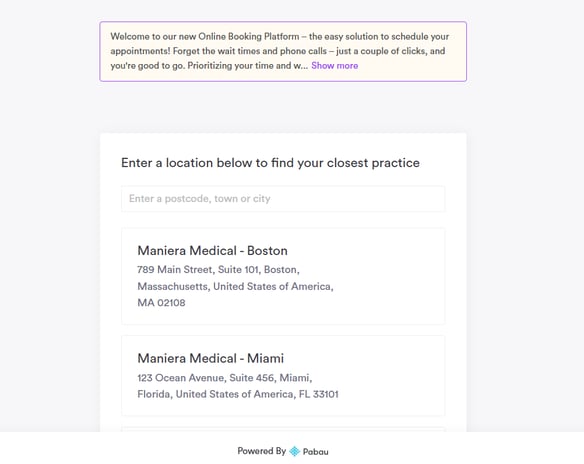The width and height of the screenshot is (584, 464).
Task: Click the Pabau diamond logo icon
Action: [x=294, y=451]
